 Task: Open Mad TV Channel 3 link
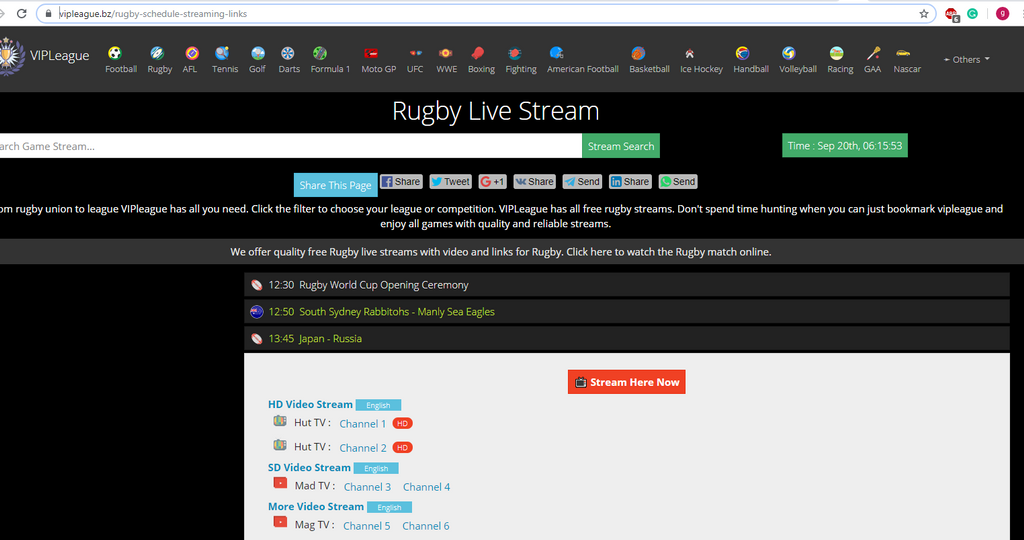pyautogui.click(x=367, y=486)
